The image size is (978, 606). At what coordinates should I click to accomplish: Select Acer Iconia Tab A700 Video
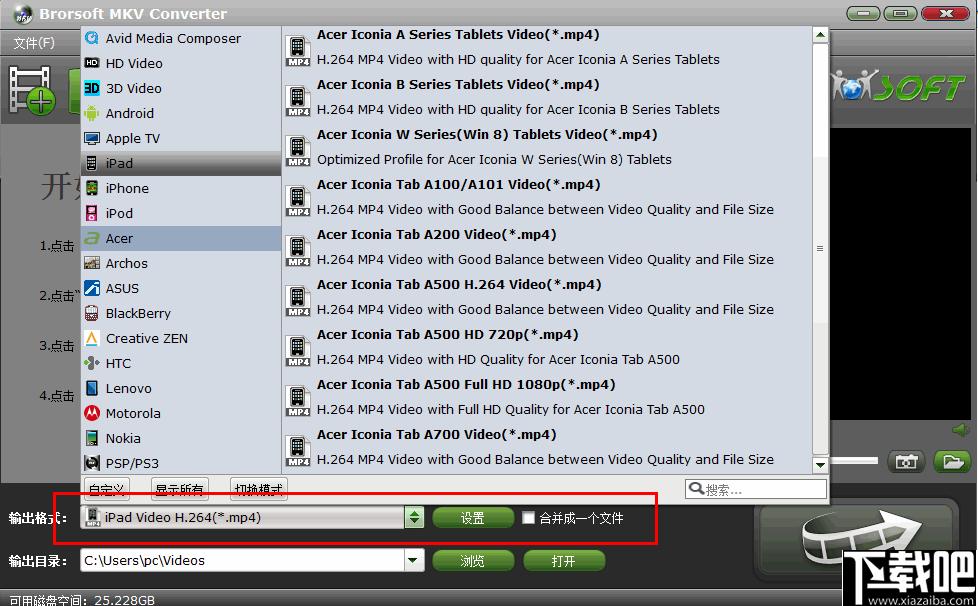tap(548, 448)
